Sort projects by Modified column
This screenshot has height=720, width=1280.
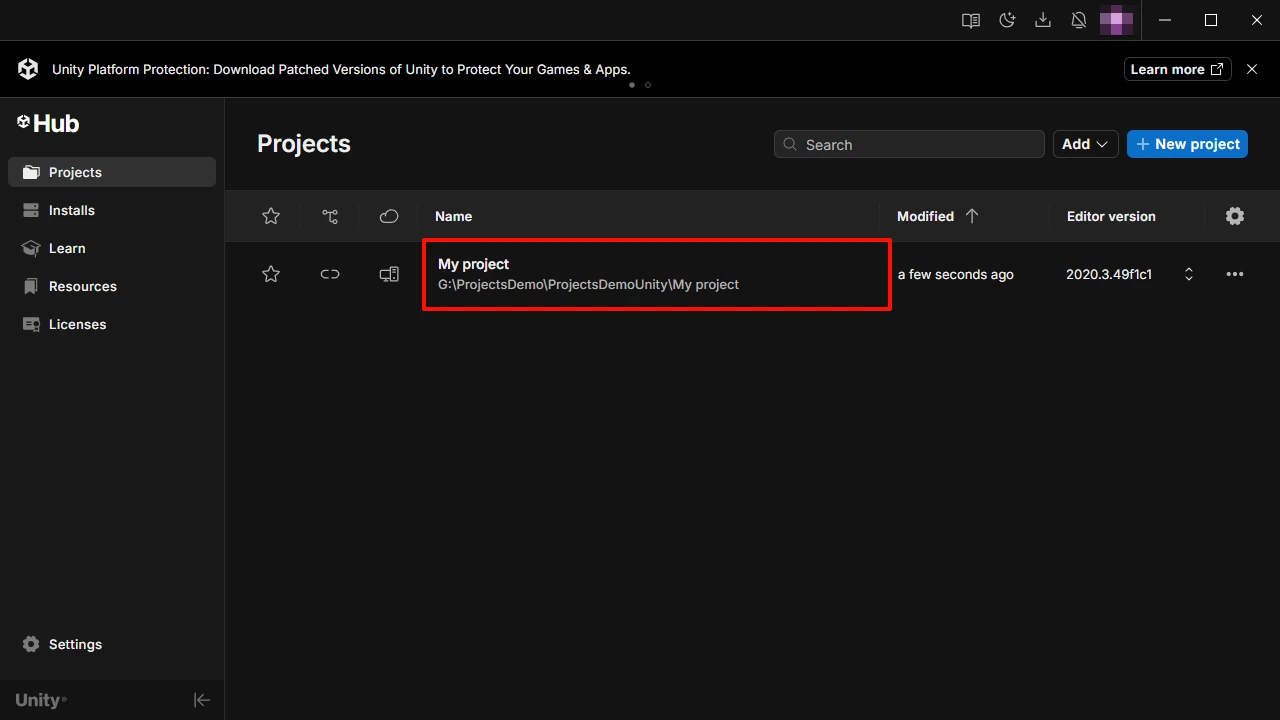pos(938,216)
